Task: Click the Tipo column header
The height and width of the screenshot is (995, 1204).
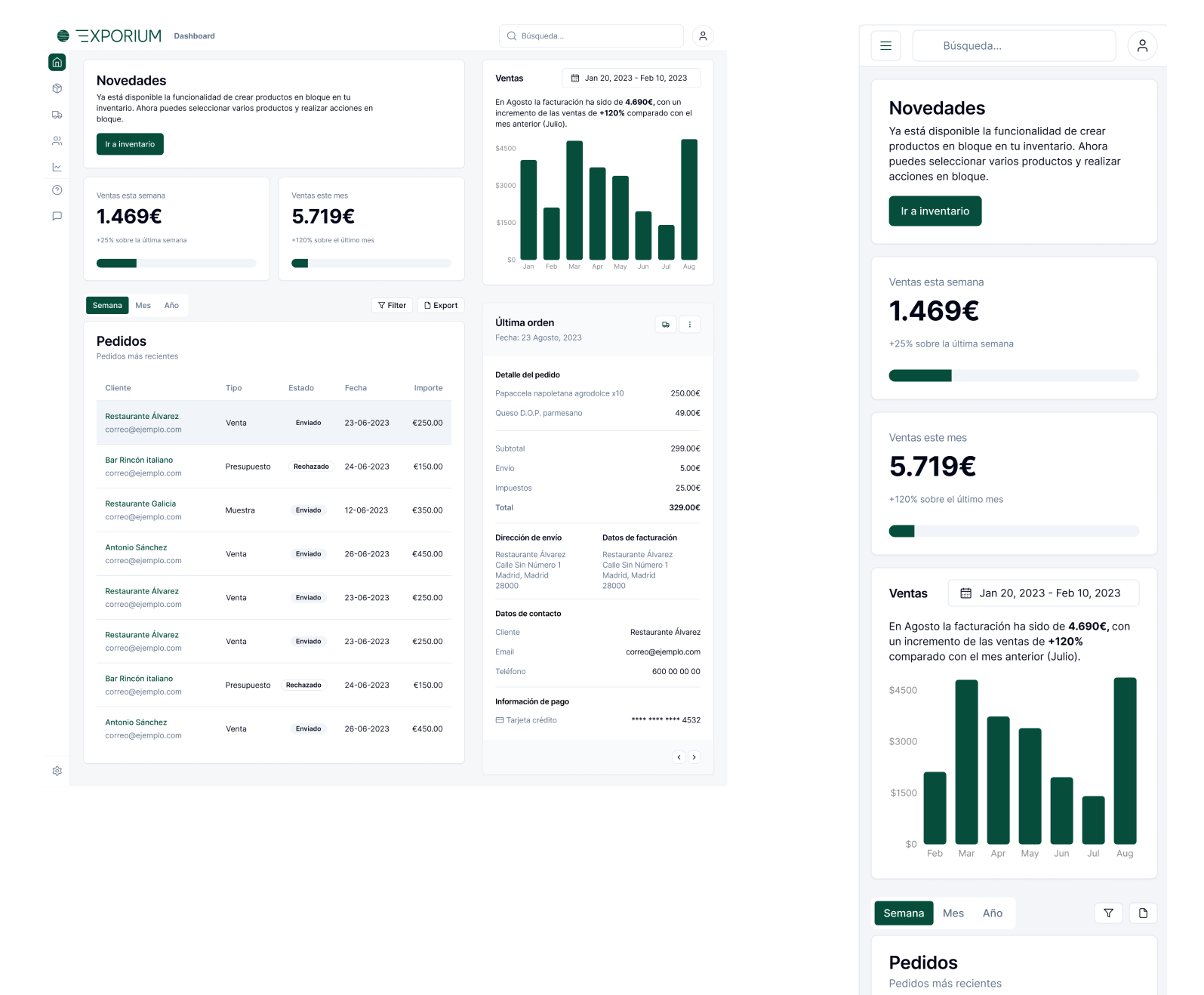Action: 233,388
